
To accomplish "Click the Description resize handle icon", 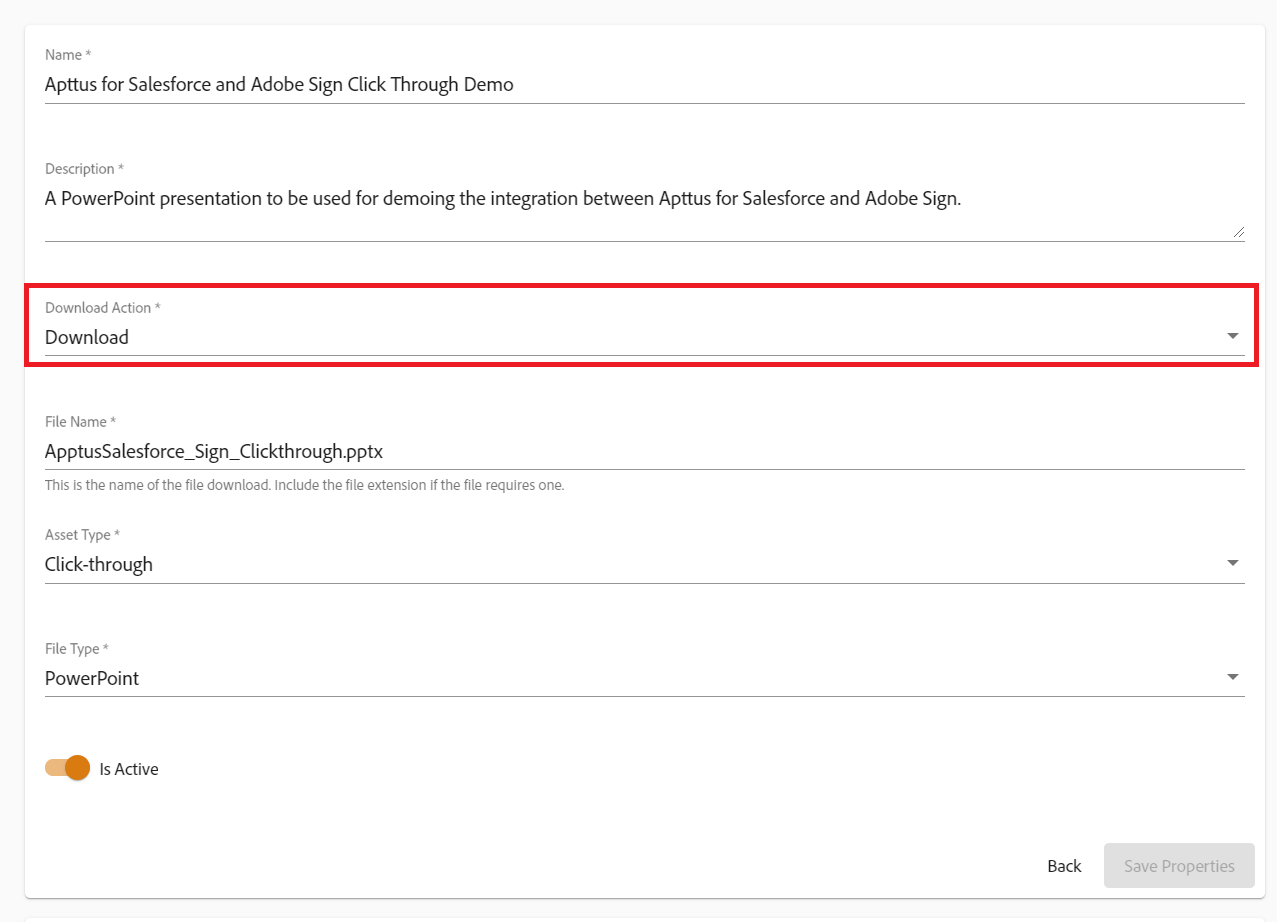I will 1238,232.
